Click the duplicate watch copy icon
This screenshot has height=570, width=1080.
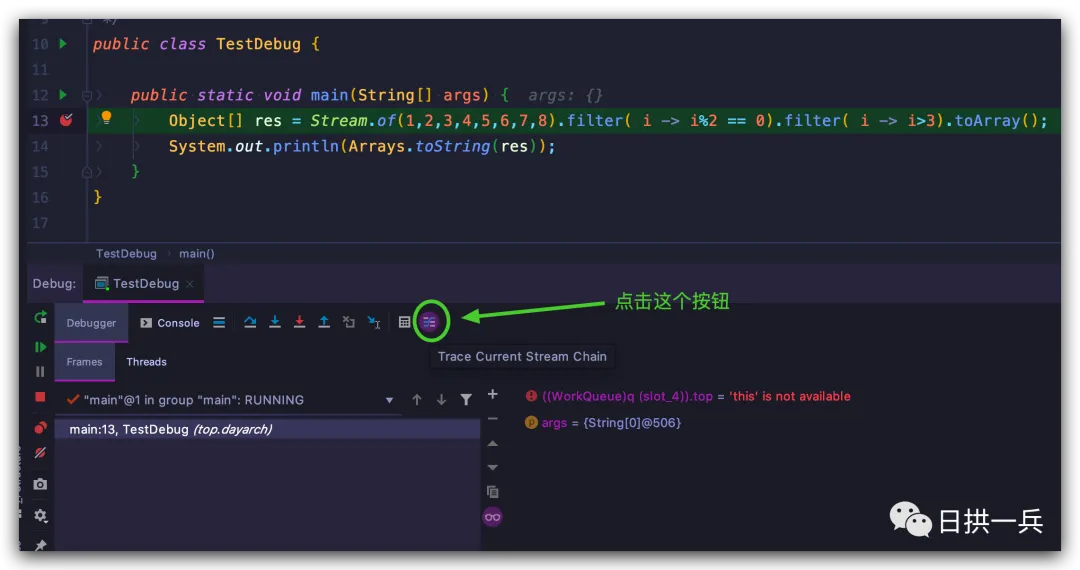pos(492,492)
